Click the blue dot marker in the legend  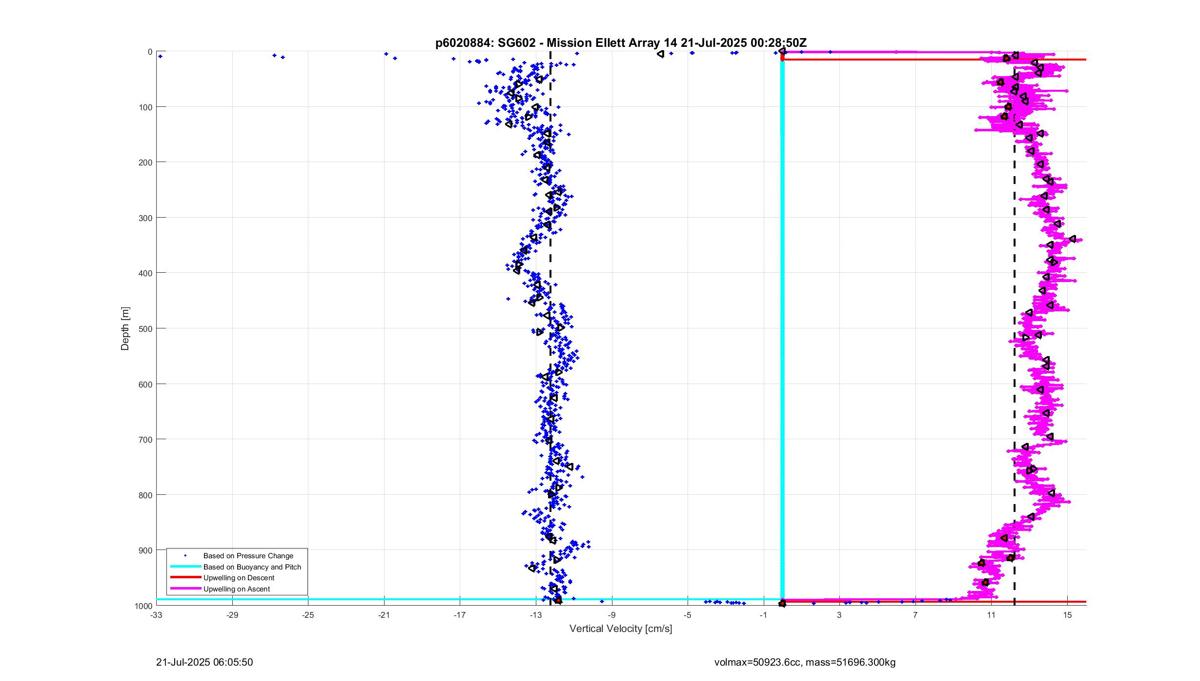pyautogui.click(x=185, y=555)
